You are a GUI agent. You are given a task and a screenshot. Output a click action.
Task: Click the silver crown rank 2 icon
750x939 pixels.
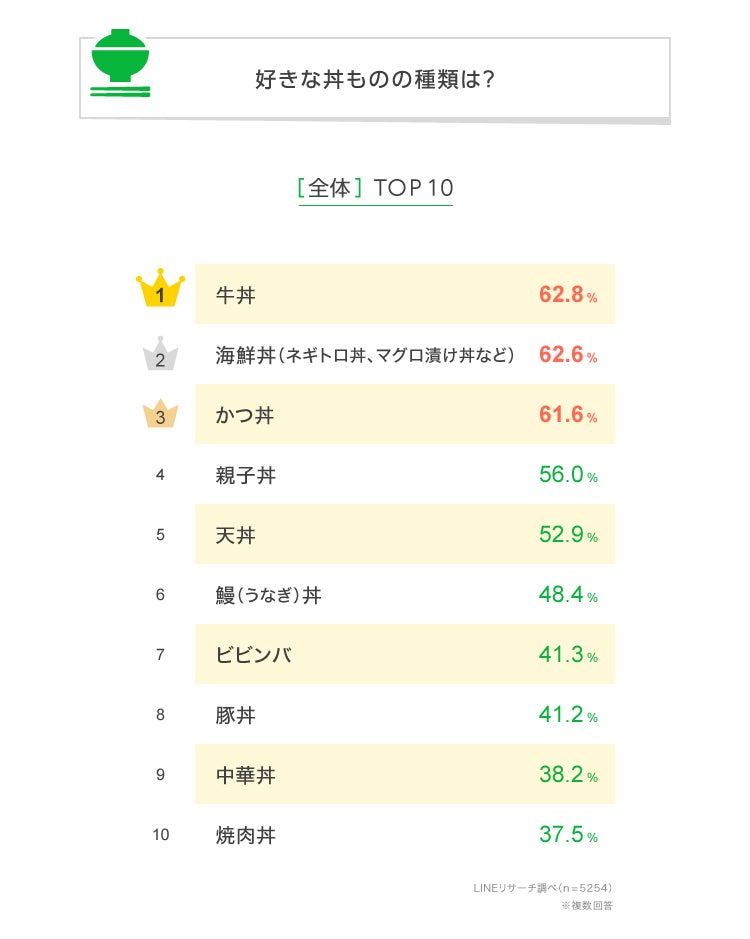pos(161,353)
